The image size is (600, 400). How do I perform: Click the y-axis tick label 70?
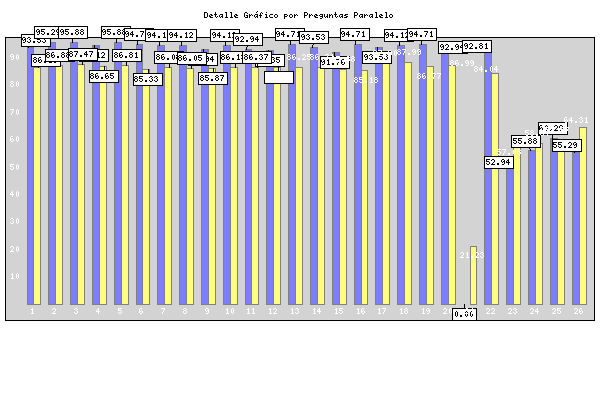(x=15, y=112)
